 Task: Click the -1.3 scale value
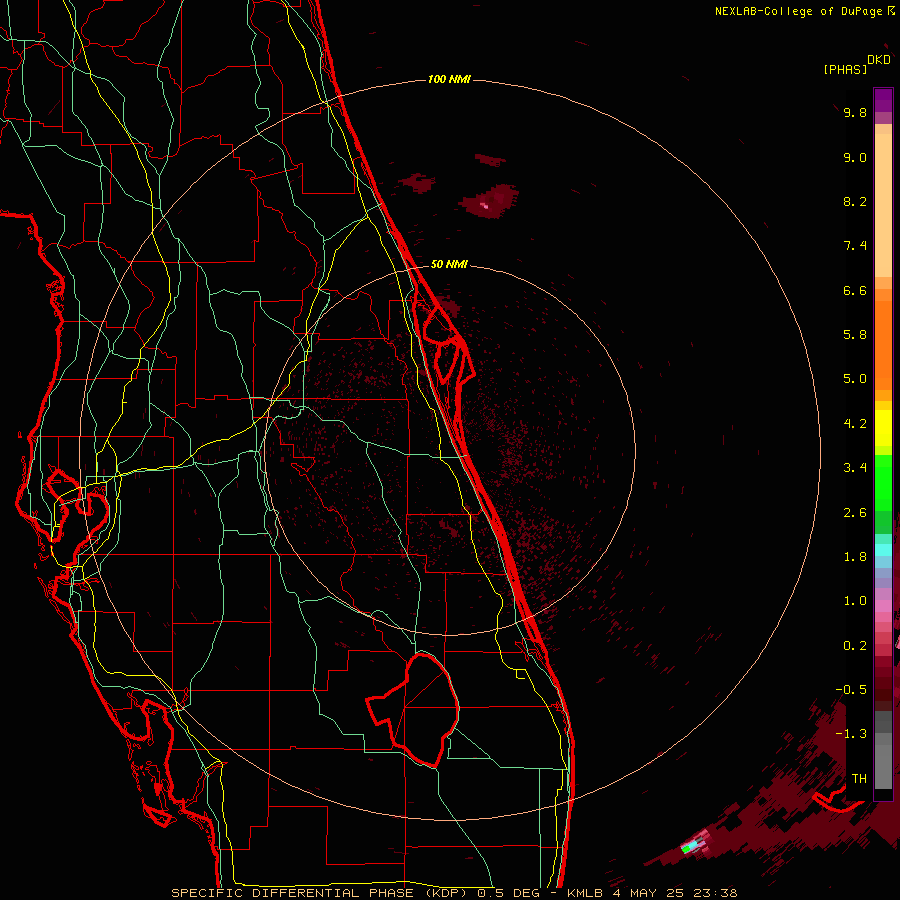[851, 734]
